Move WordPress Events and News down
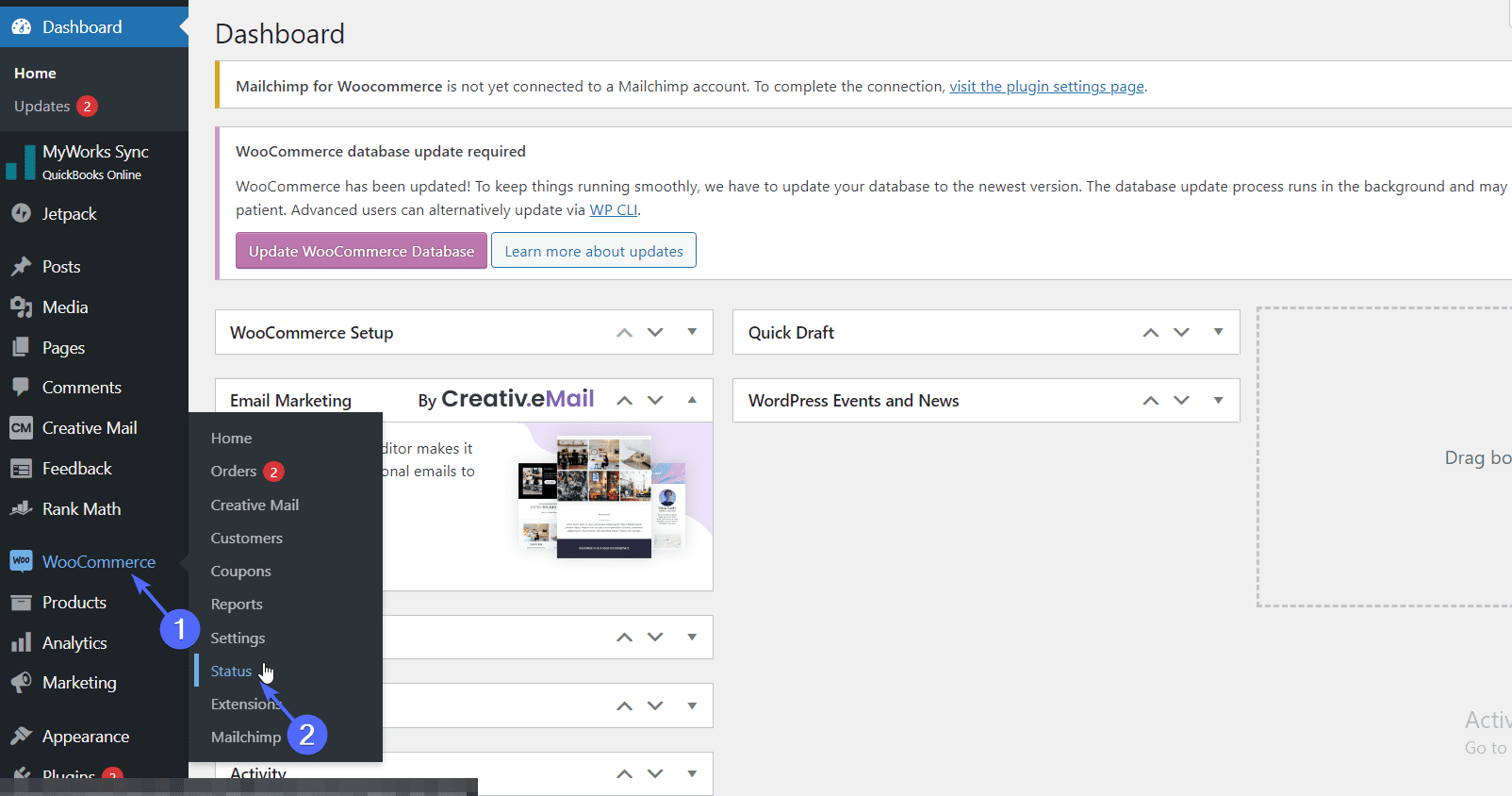The image size is (1512, 796). 1181,401
